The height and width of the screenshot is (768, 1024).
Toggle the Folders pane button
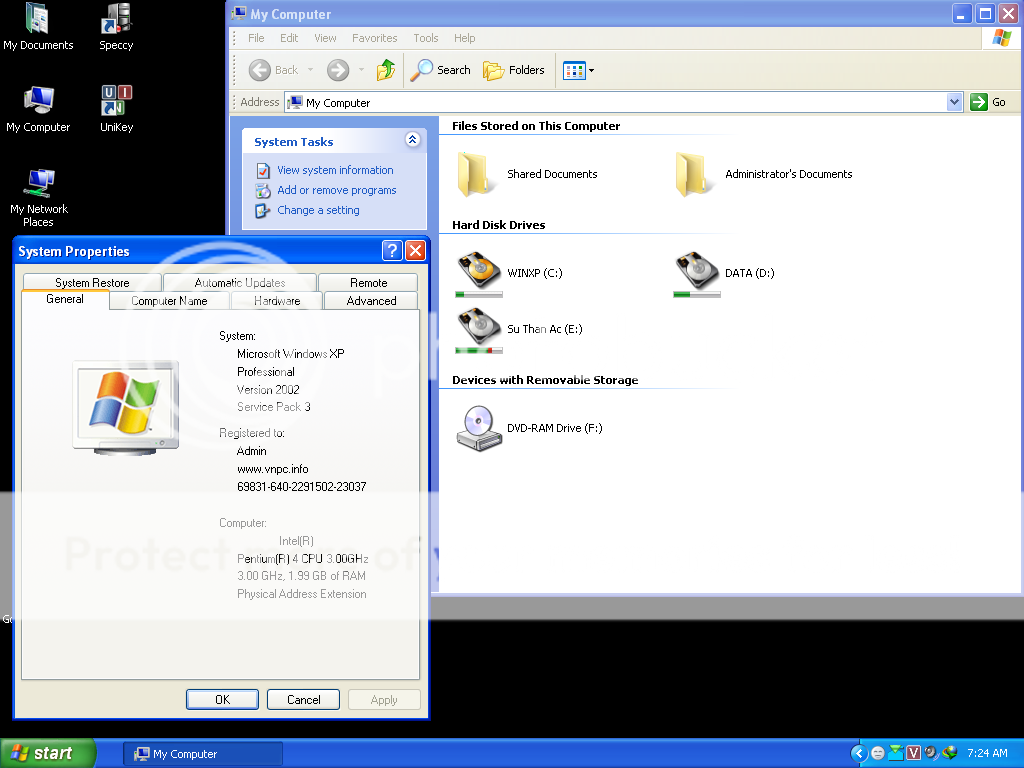pyautogui.click(x=513, y=70)
